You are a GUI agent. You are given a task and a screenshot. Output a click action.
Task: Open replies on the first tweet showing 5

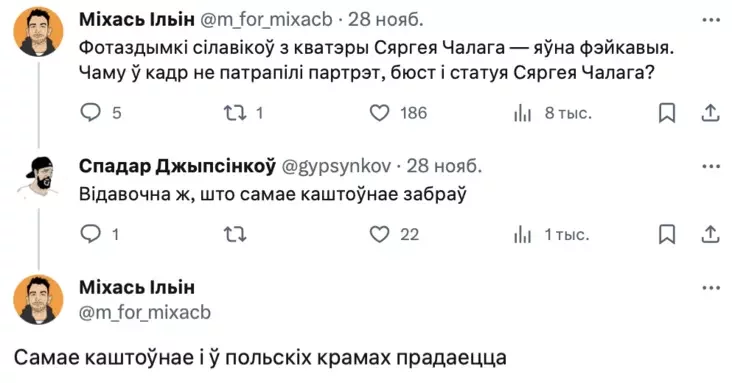point(91,113)
